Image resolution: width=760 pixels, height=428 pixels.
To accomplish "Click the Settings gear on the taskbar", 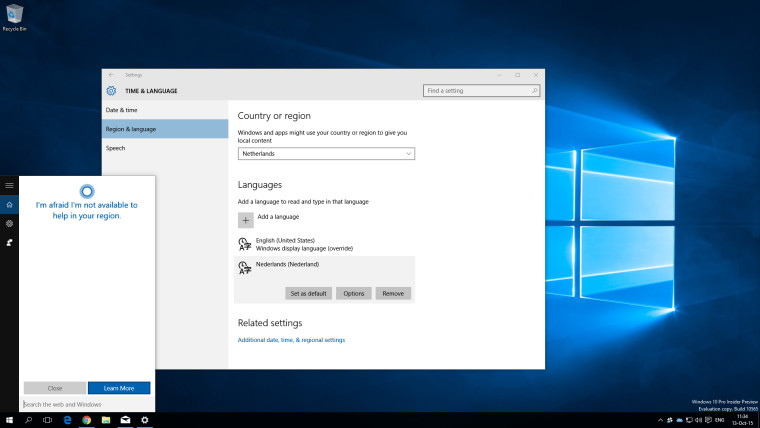I will coord(144,420).
